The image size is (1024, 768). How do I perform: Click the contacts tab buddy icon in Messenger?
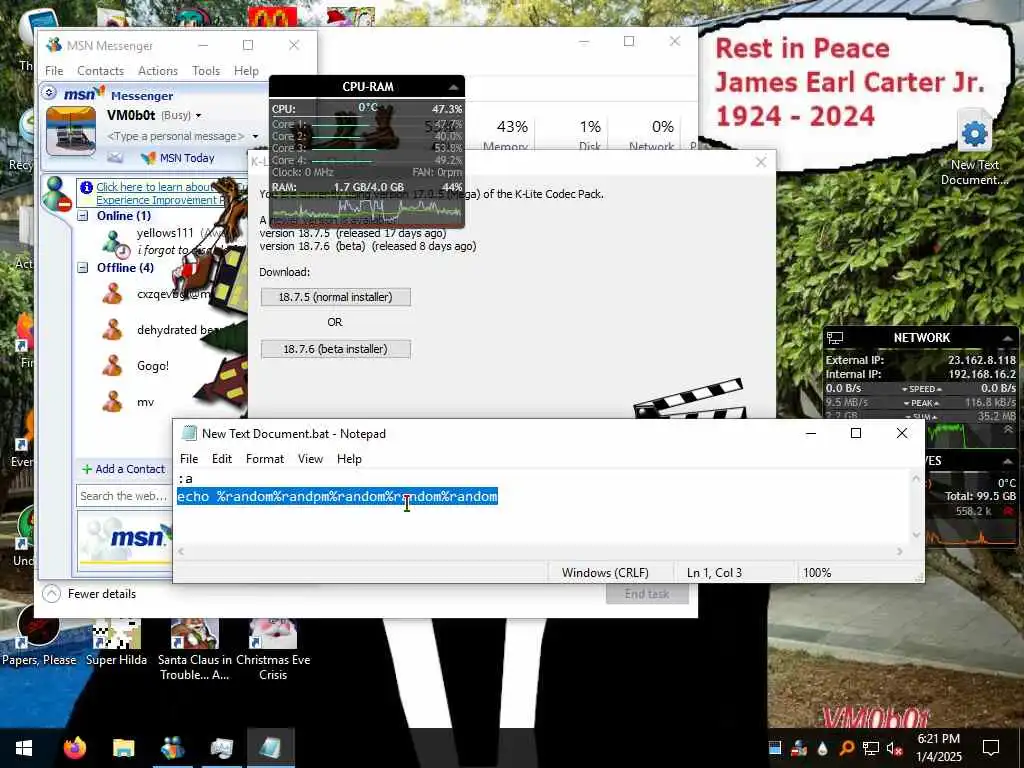[x=57, y=194]
